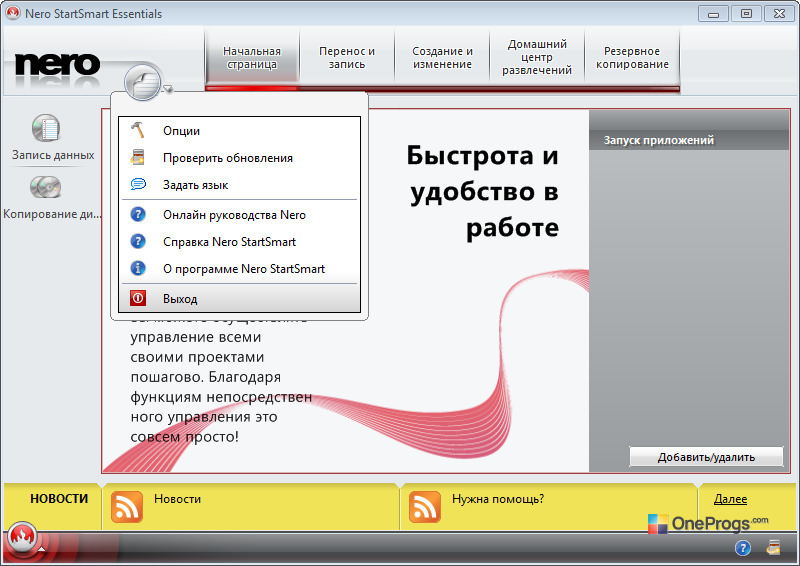This screenshot has height=566, width=800.
Task: Click the Запись данных label
Action: click(53, 155)
